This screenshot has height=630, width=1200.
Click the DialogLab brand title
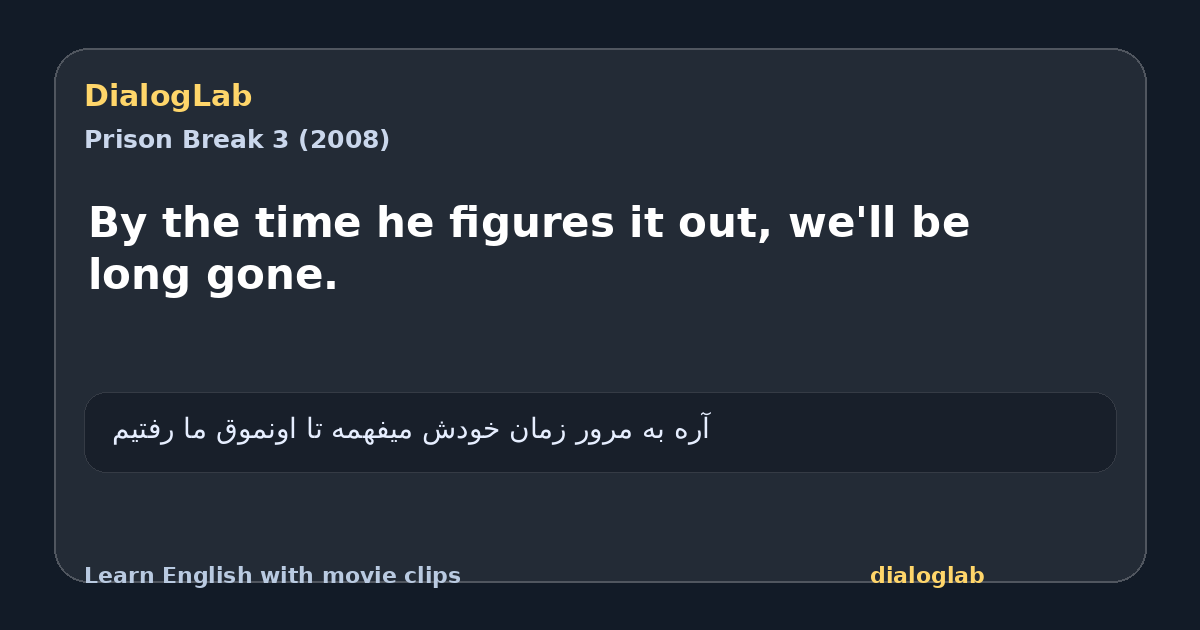tap(168, 97)
